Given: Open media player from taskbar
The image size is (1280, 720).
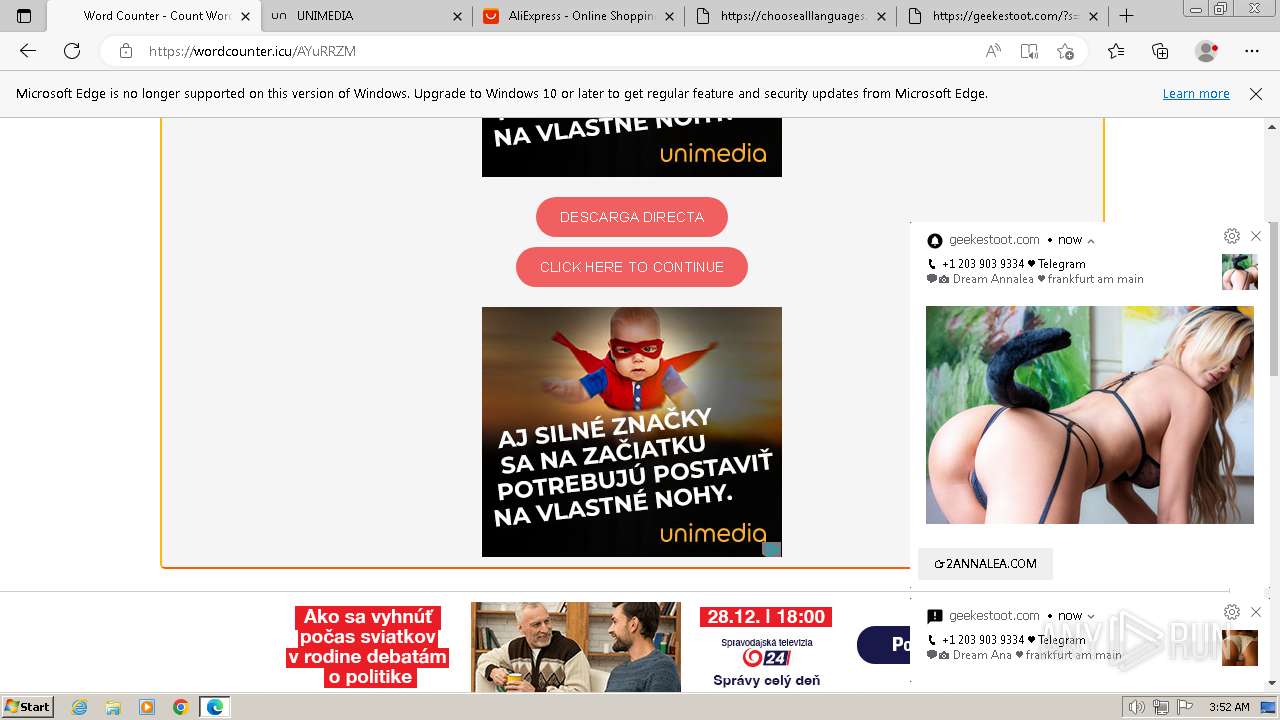Looking at the screenshot, I should [147, 707].
